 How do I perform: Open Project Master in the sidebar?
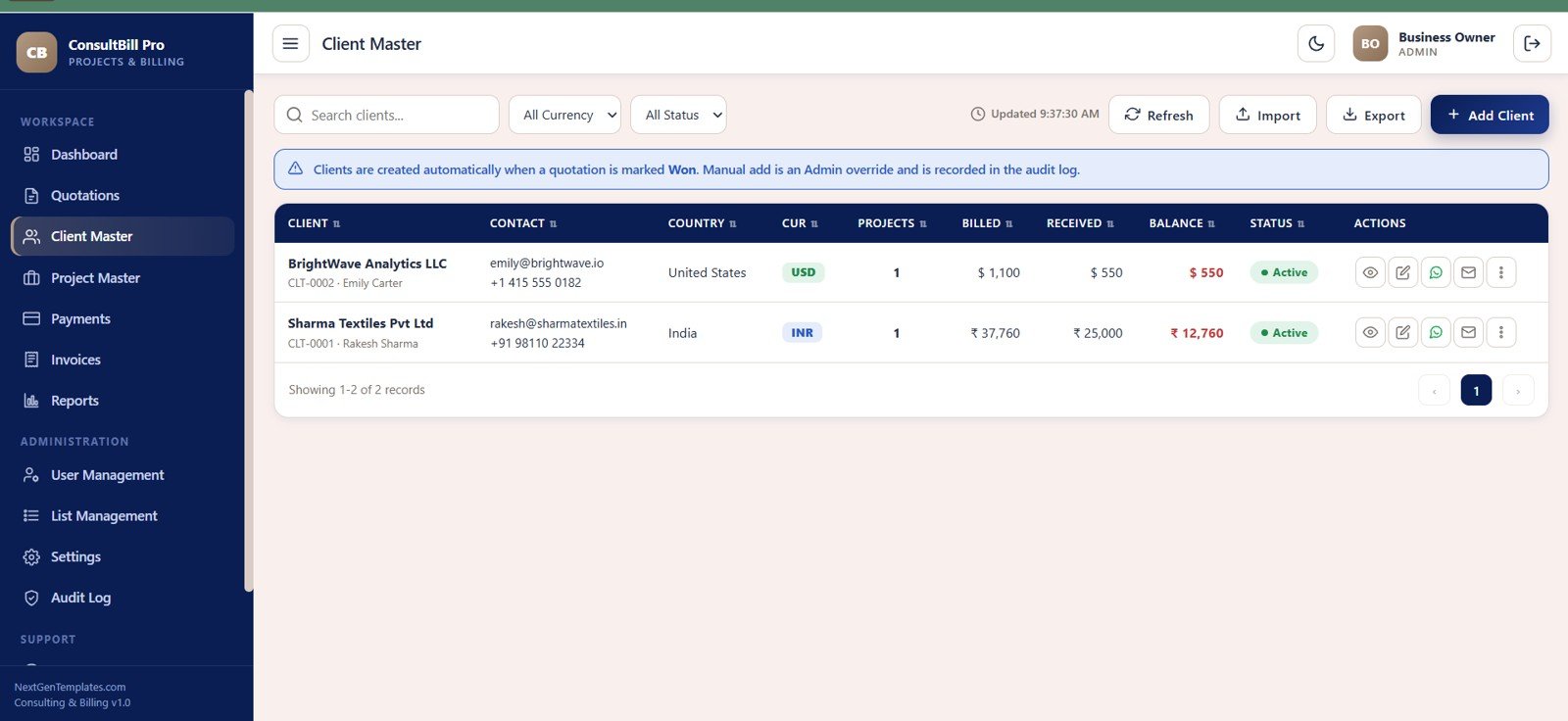click(x=122, y=278)
